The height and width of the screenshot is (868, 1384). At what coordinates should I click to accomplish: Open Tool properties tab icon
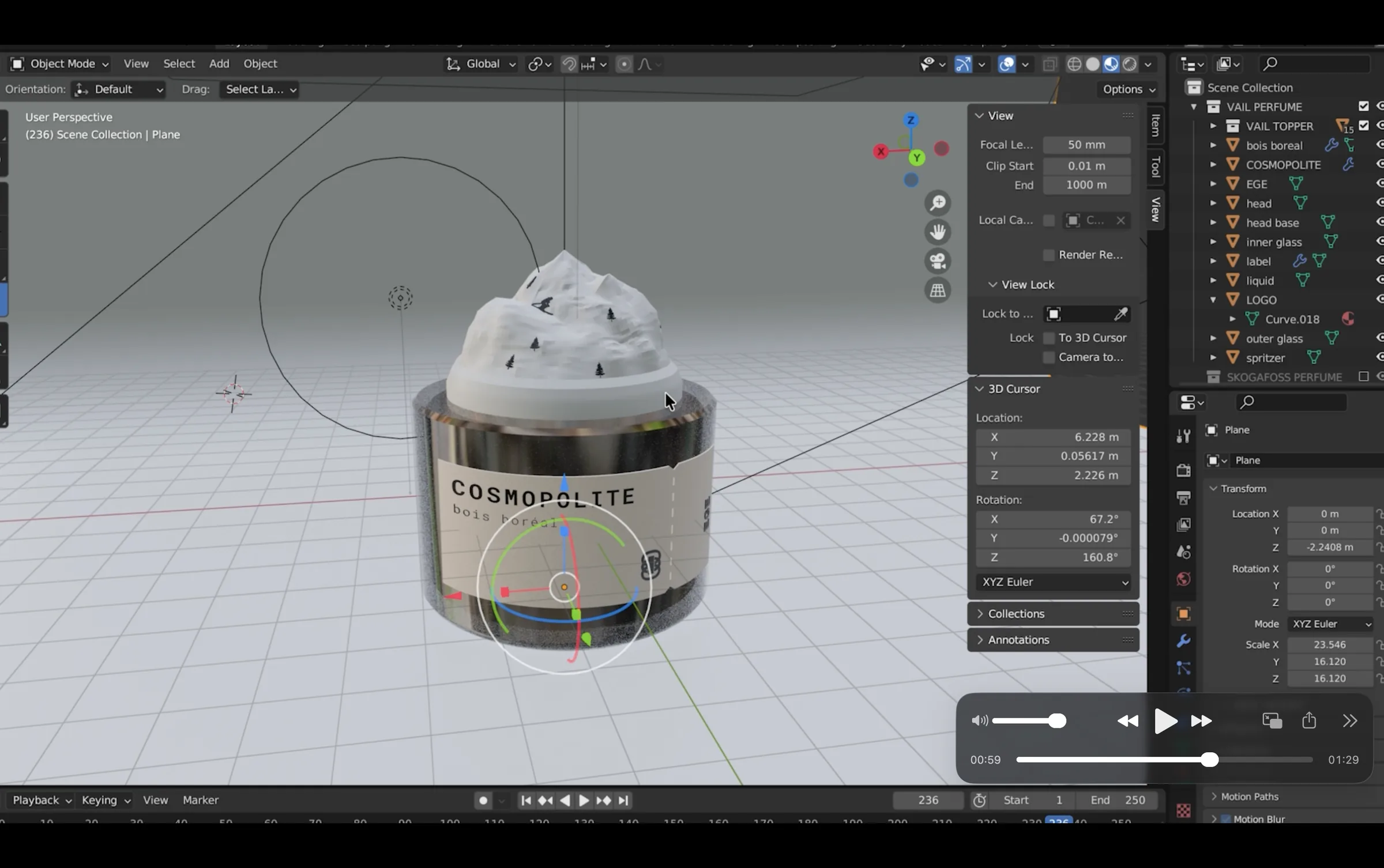[1183, 436]
